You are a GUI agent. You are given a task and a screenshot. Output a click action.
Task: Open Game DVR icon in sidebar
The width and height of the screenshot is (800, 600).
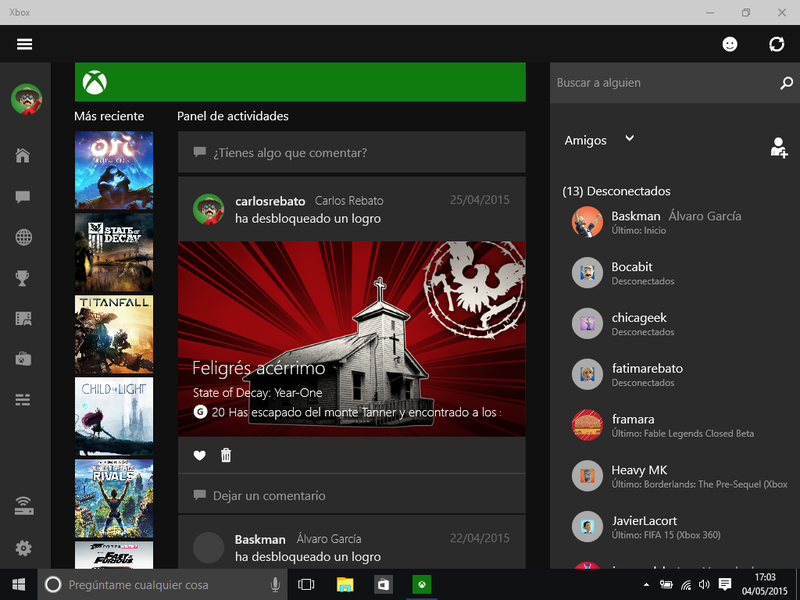(23, 318)
